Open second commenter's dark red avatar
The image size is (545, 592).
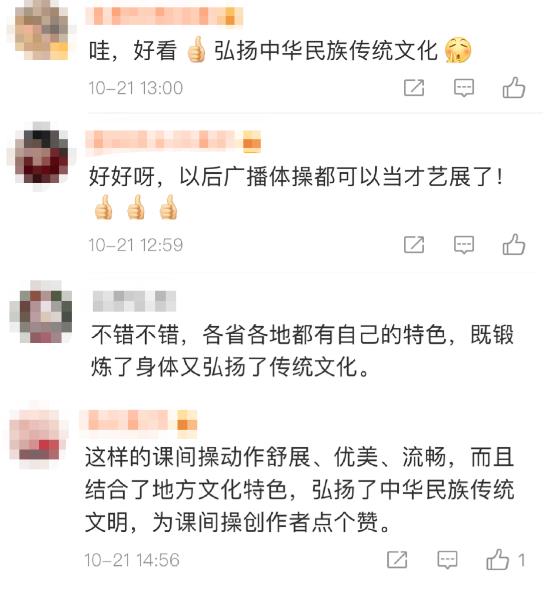pos(42,156)
